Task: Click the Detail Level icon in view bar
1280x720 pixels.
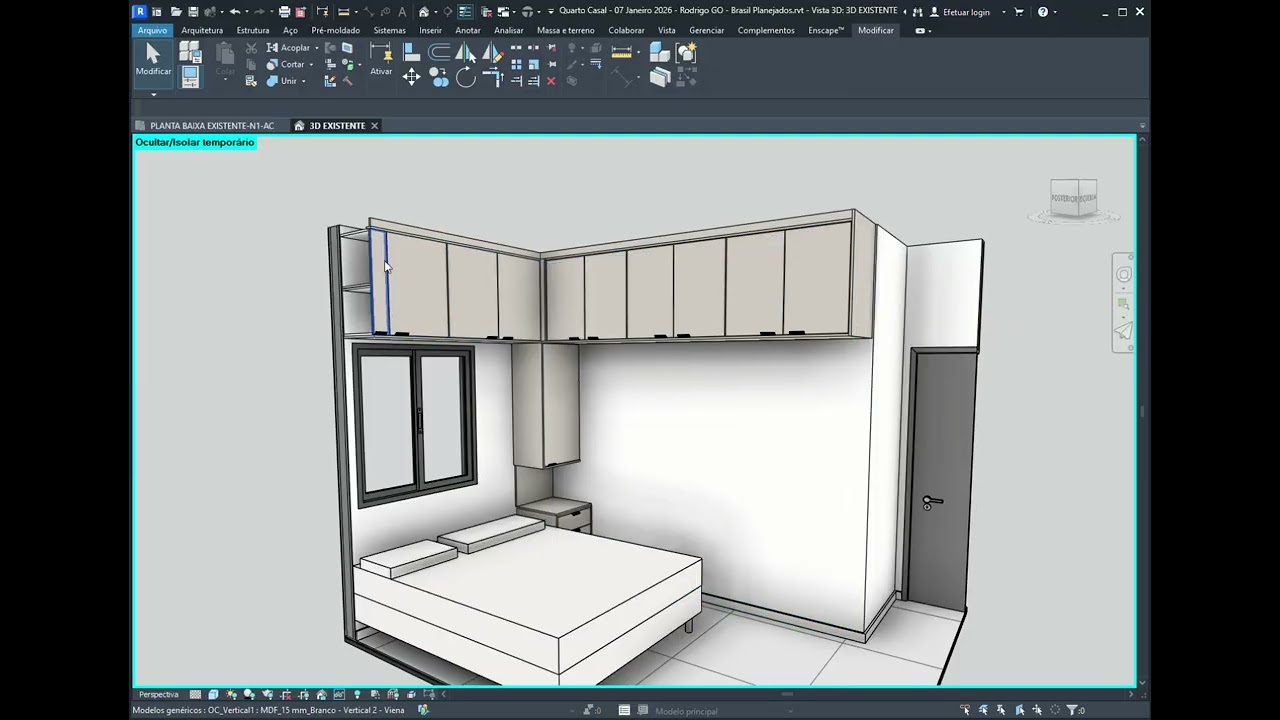Action: click(x=195, y=694)
